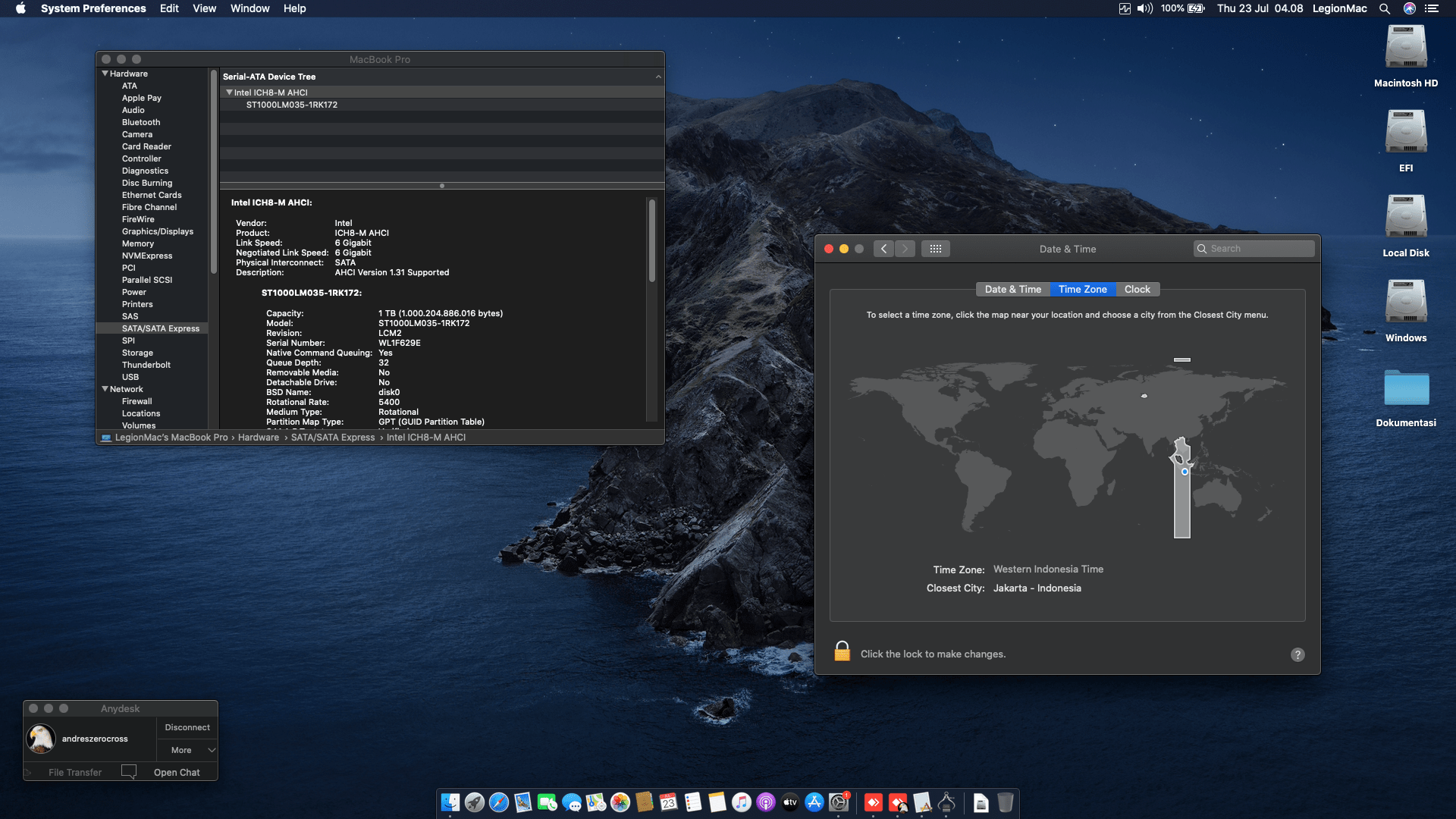Click the highlighted time zone on map
Image resolution: width=1456 pixels, height=819 pixels.
[x=1181, y=488]
